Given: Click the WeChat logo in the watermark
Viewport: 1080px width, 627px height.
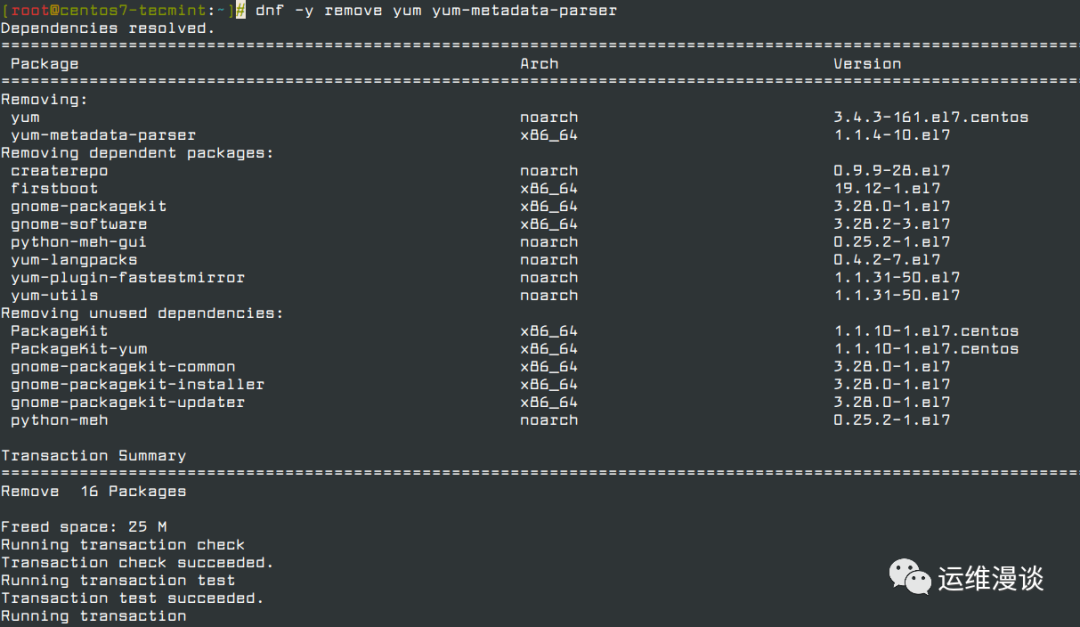Looking at the screenshot, I should [x=911, y=576].
